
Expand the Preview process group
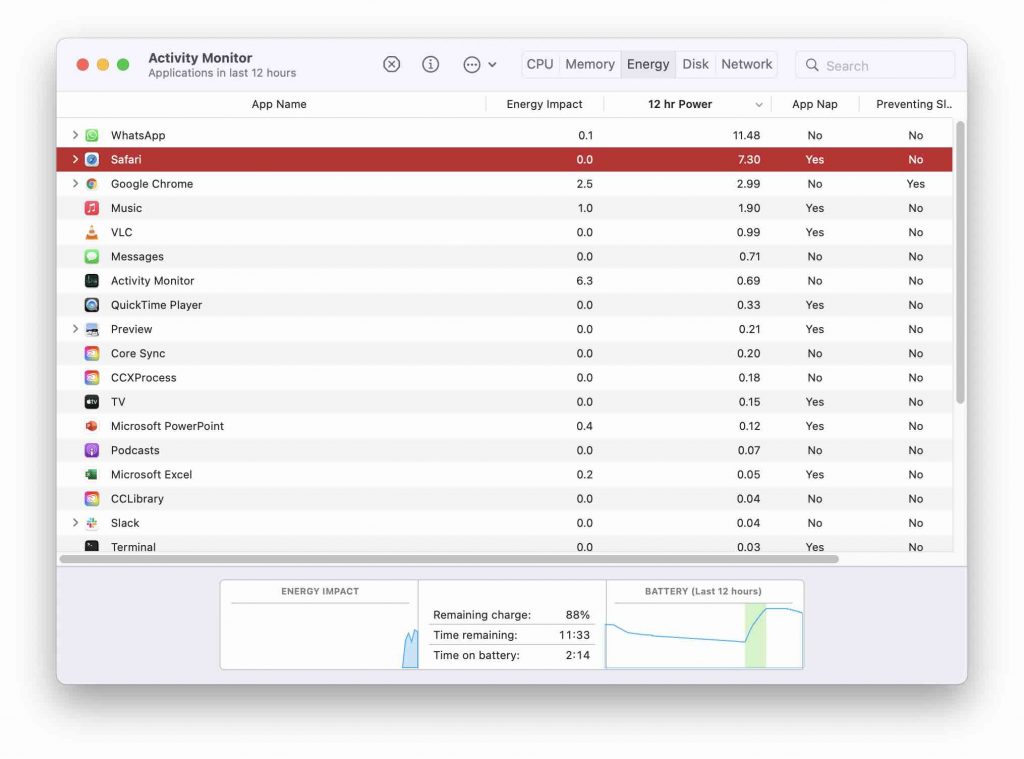[76, 329]
